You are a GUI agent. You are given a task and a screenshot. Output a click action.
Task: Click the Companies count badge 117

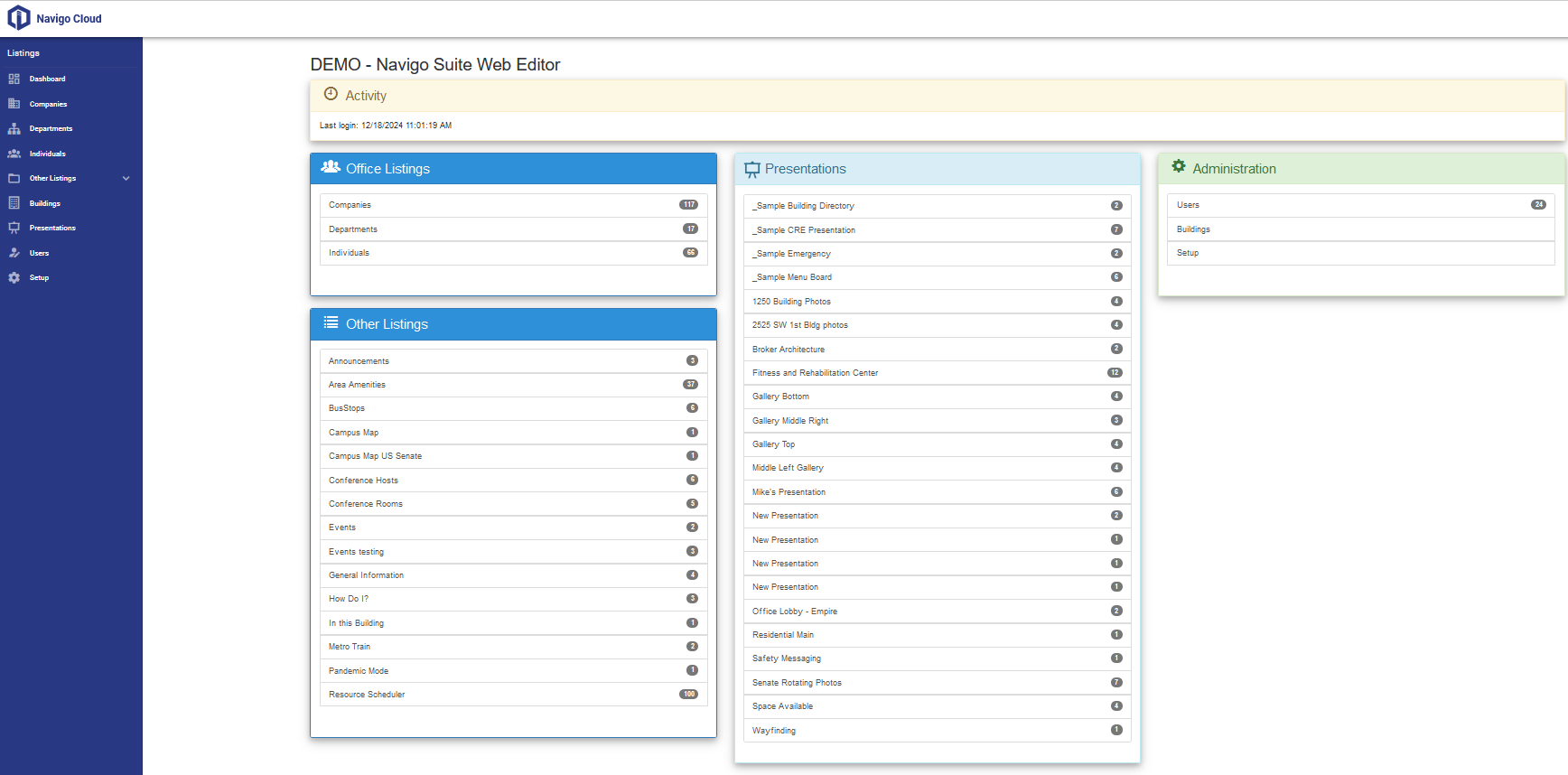click(x=688, y=204)
